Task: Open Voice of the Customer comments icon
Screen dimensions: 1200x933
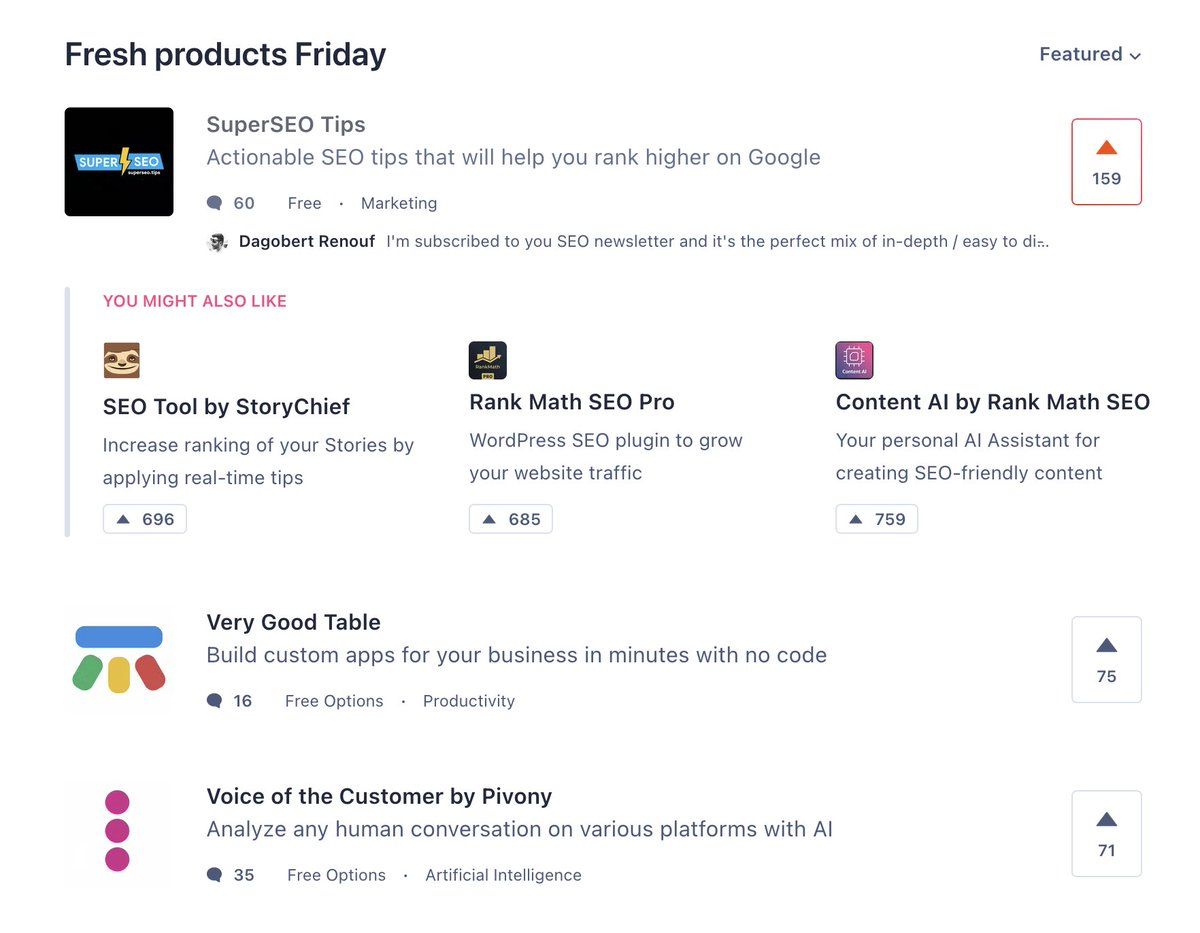Action: 214,875
